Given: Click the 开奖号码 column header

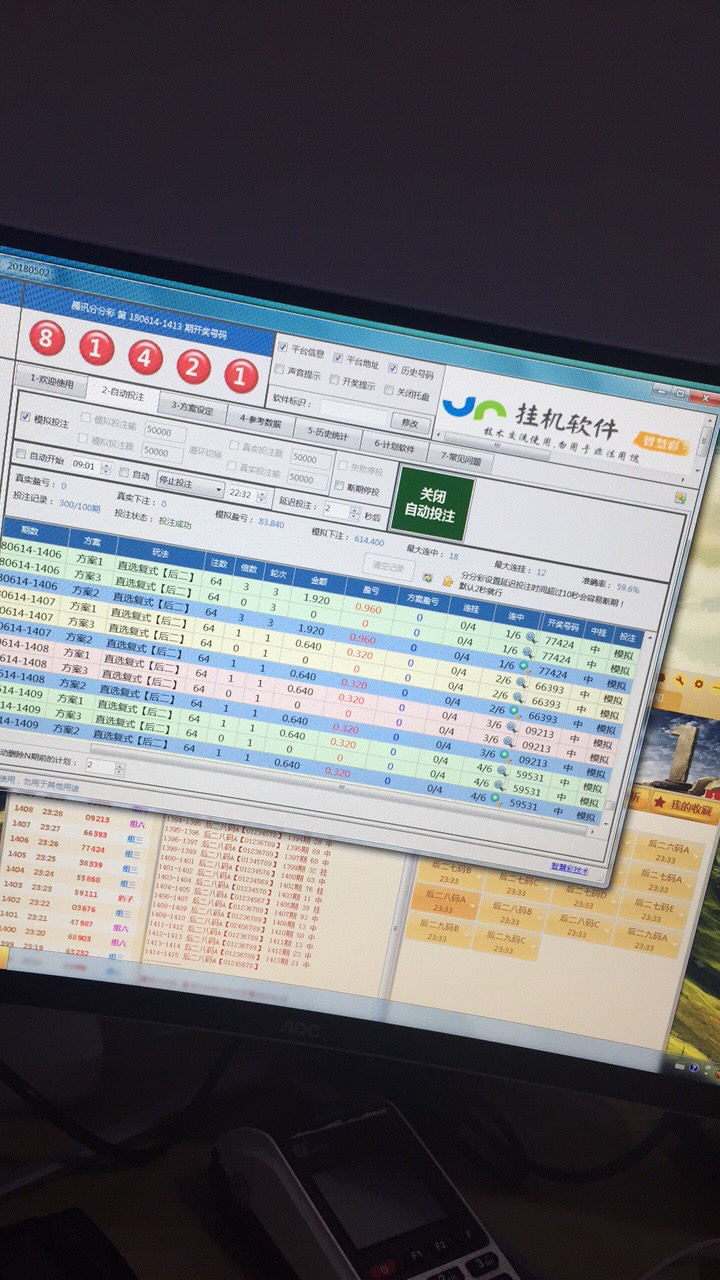Looking at the screenshot, I should tap(561, 626).
